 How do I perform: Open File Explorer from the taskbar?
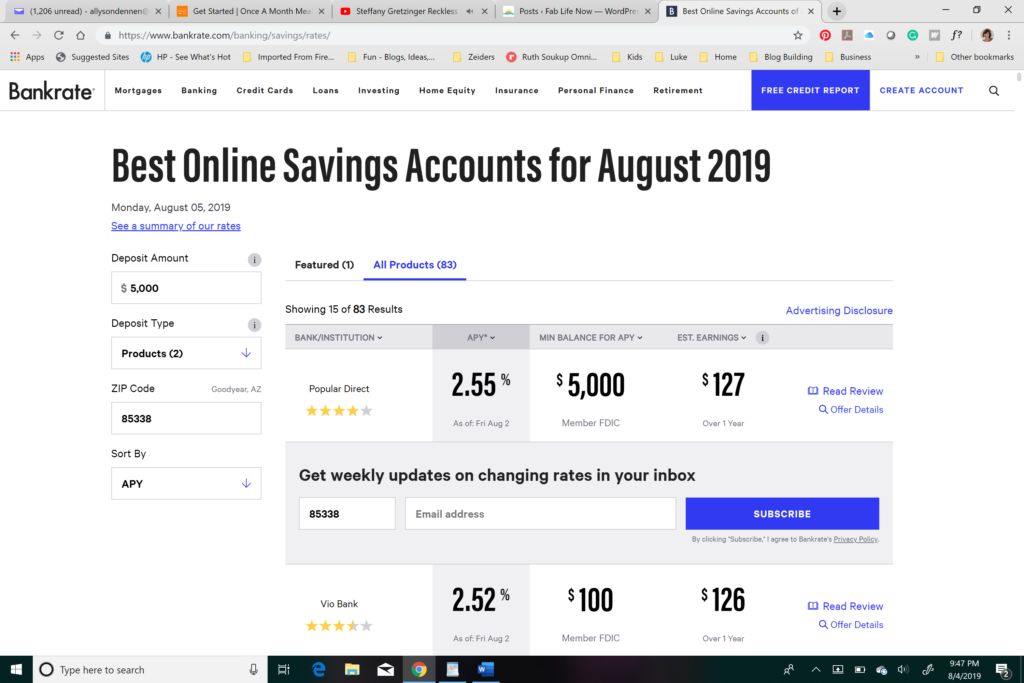click(352, 669)
